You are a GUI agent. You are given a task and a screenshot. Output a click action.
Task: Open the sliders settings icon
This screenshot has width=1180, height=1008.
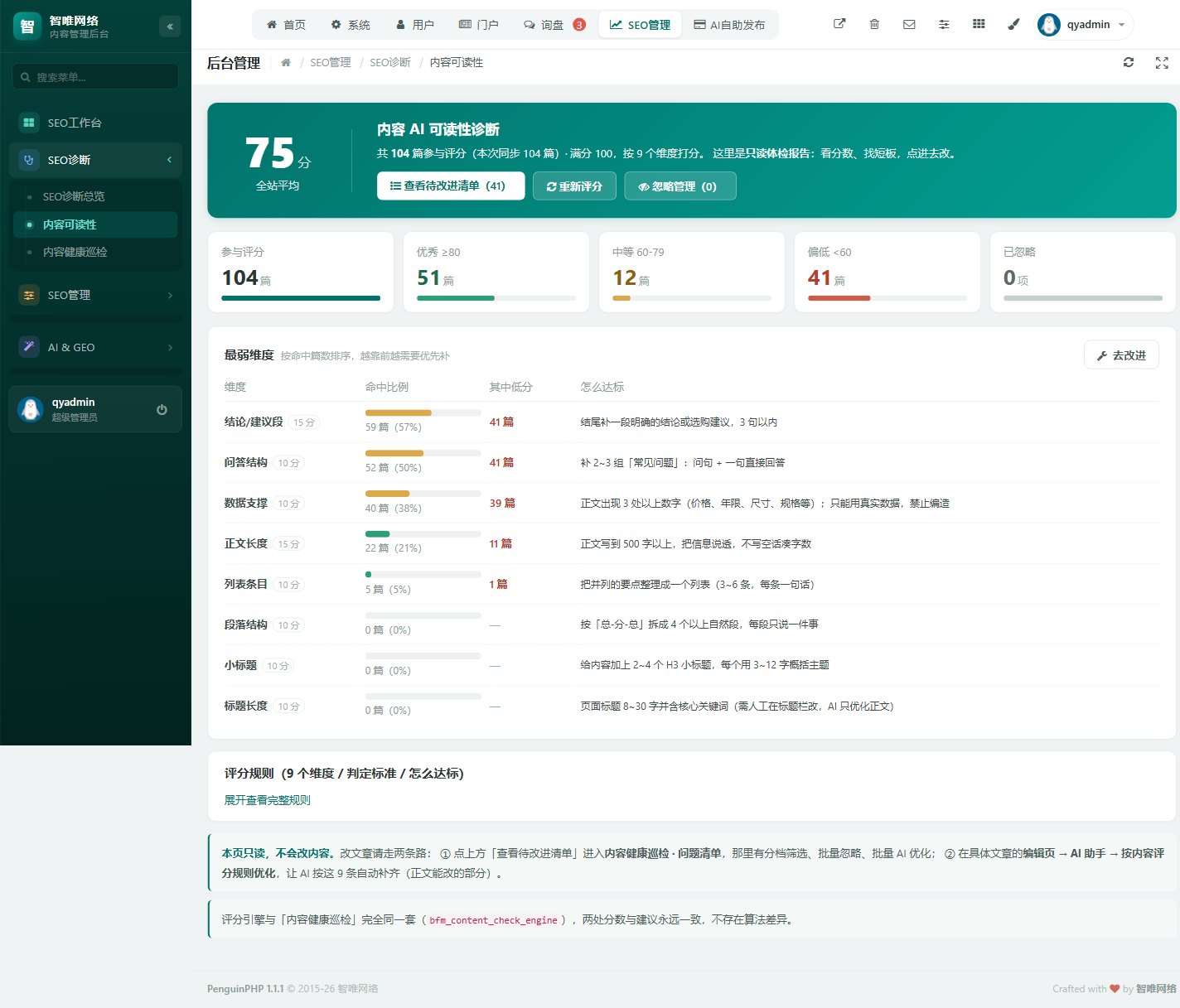pyautogui.click(x=944, y=24)
